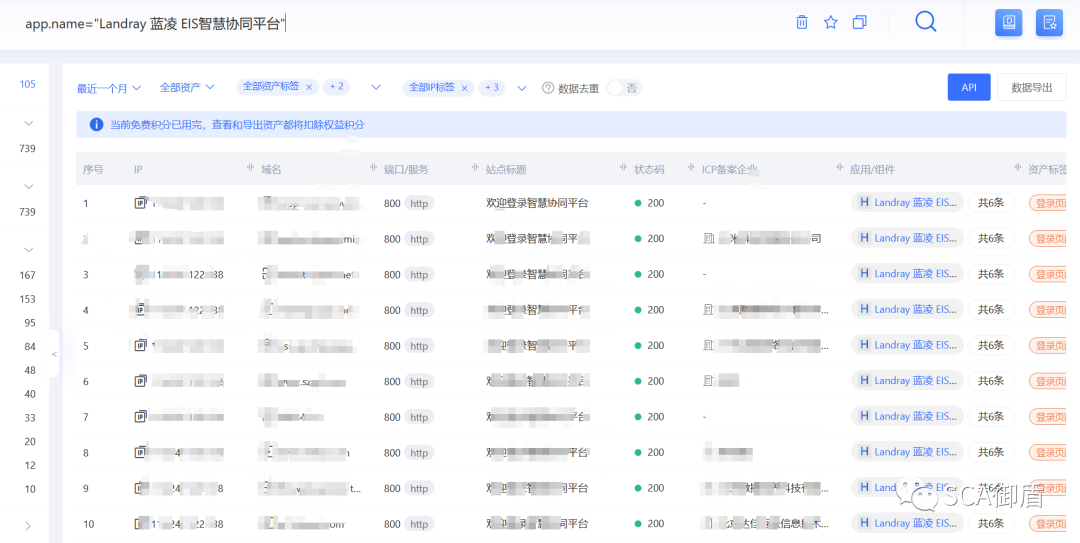The height and width of the screenshot is (543, 1080).
Task: Click the 84 count in sidebar
Action: (x=30, y=347)
